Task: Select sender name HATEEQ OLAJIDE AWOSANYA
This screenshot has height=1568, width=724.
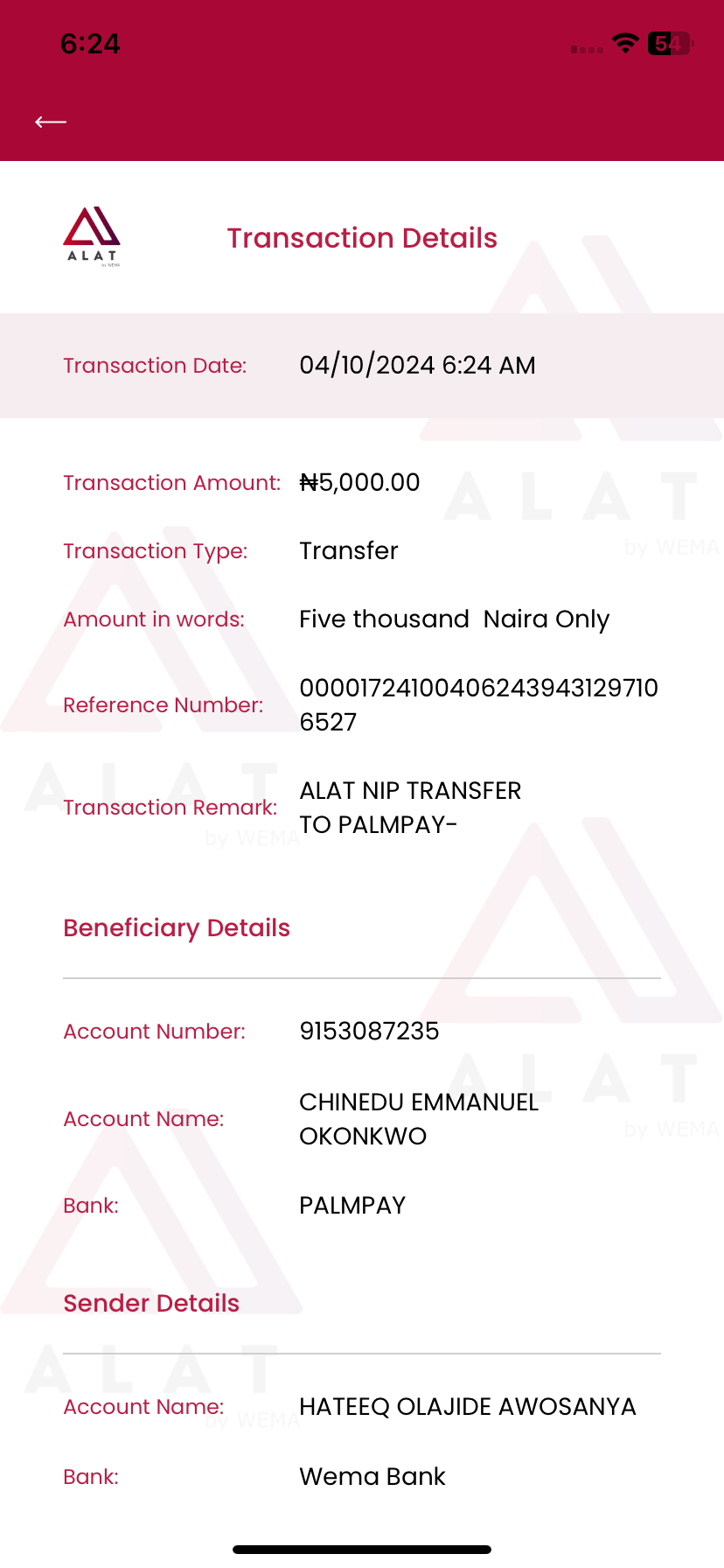Action: tap(467, 1406)
